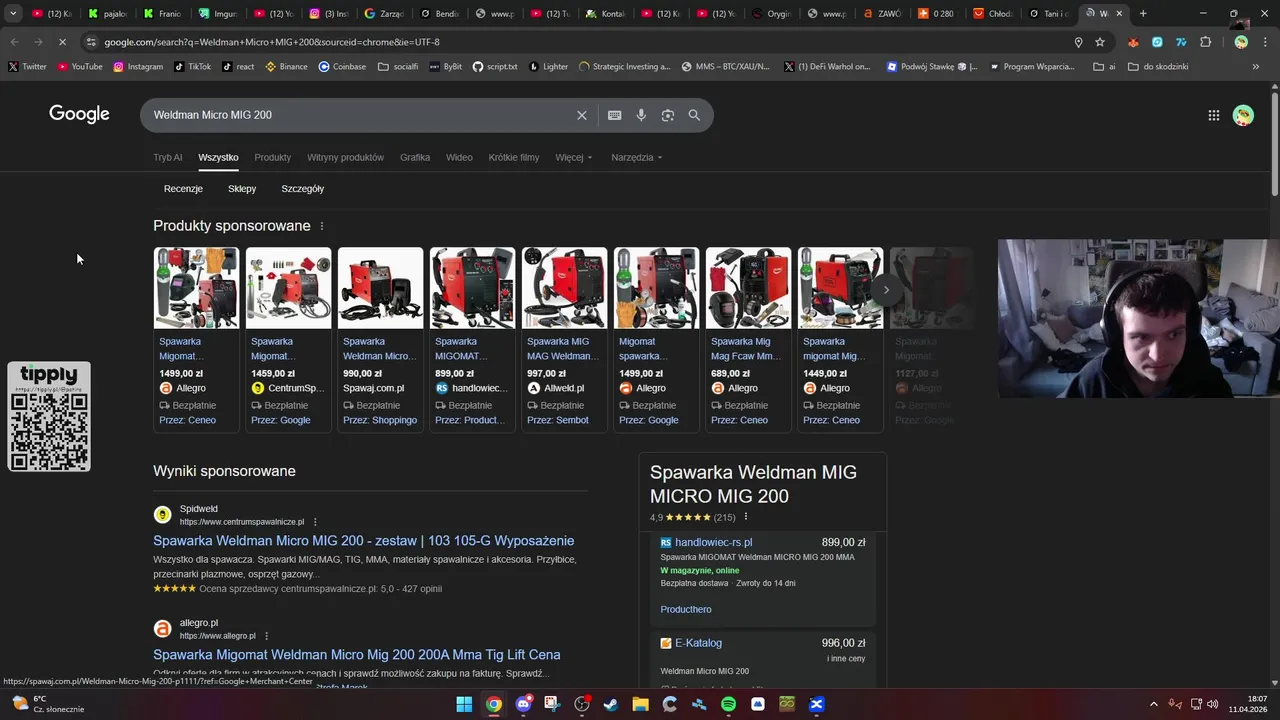
Task: Switch to the Chłodz browser tab
Action: tap(992, 14)
